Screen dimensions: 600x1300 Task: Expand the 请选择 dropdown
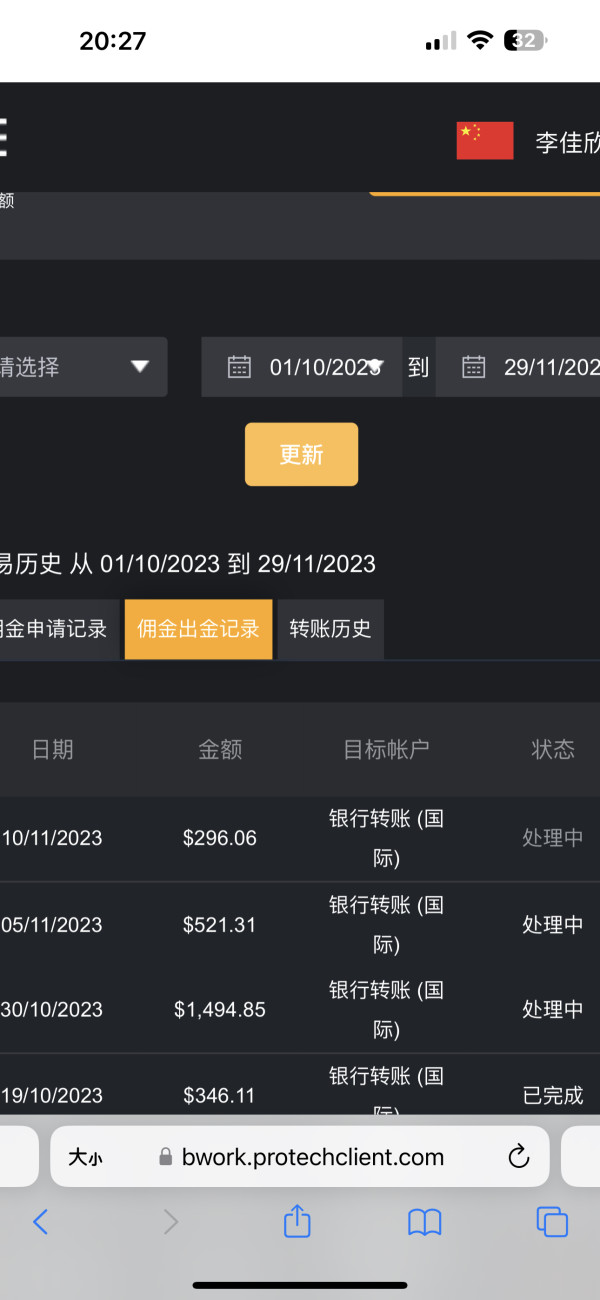[x=80, y=367]
